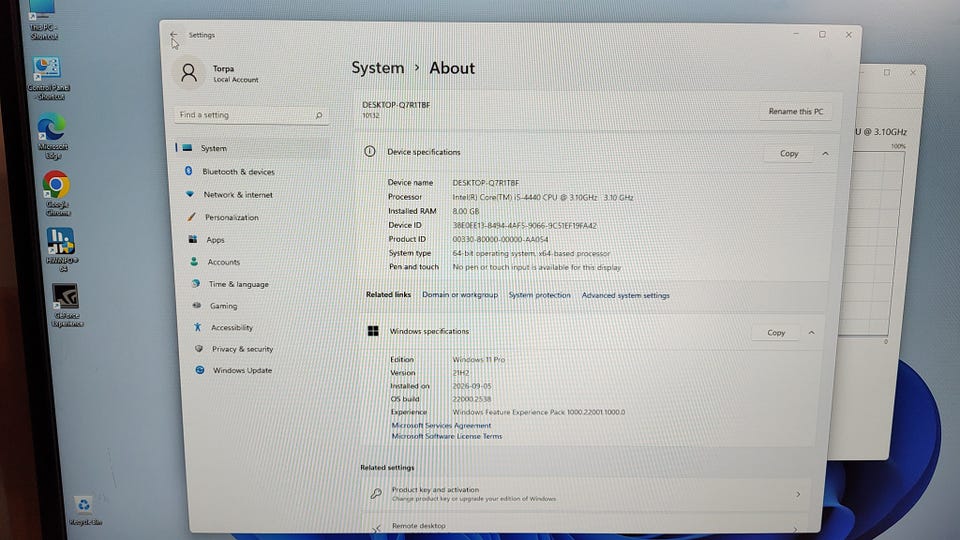This screenshot has height=540, width=960.
Task: Collapse the Device specifications section
Action: [825, 154]
